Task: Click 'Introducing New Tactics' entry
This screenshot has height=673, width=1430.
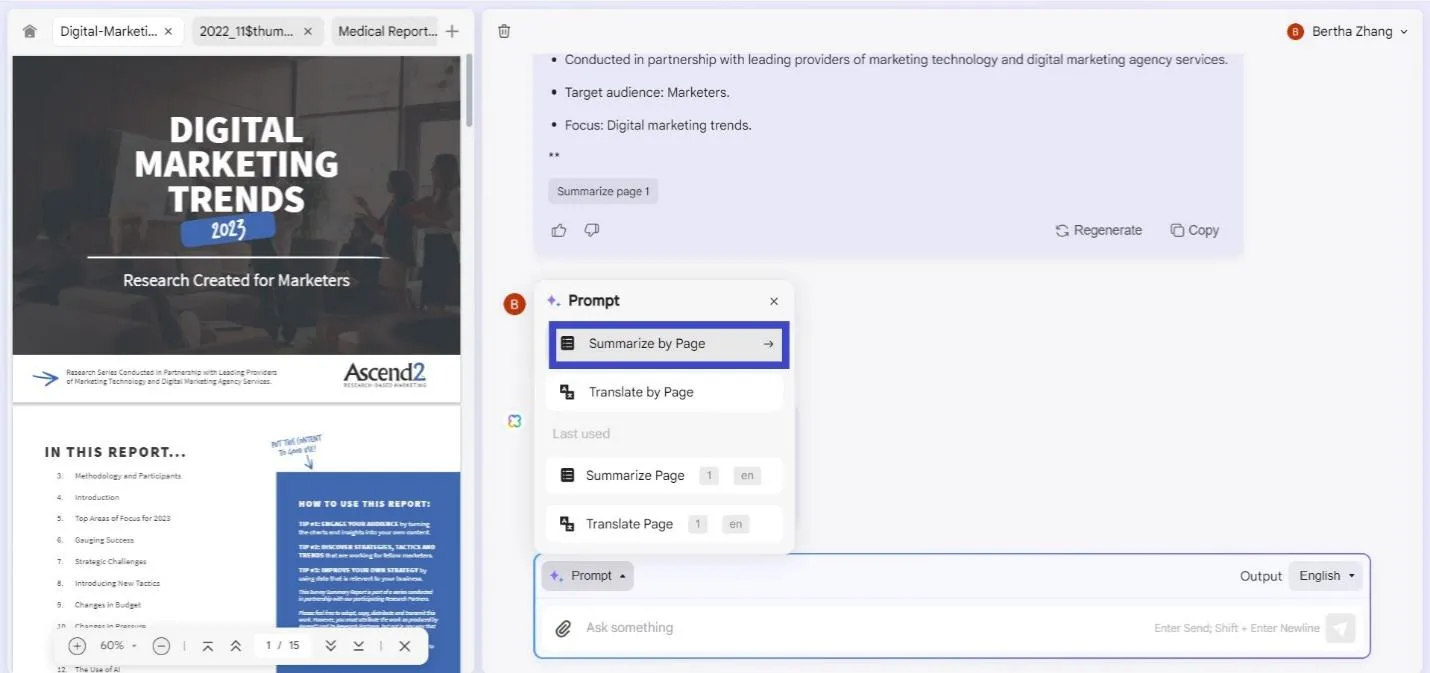Action: click(x=116, y=583)
